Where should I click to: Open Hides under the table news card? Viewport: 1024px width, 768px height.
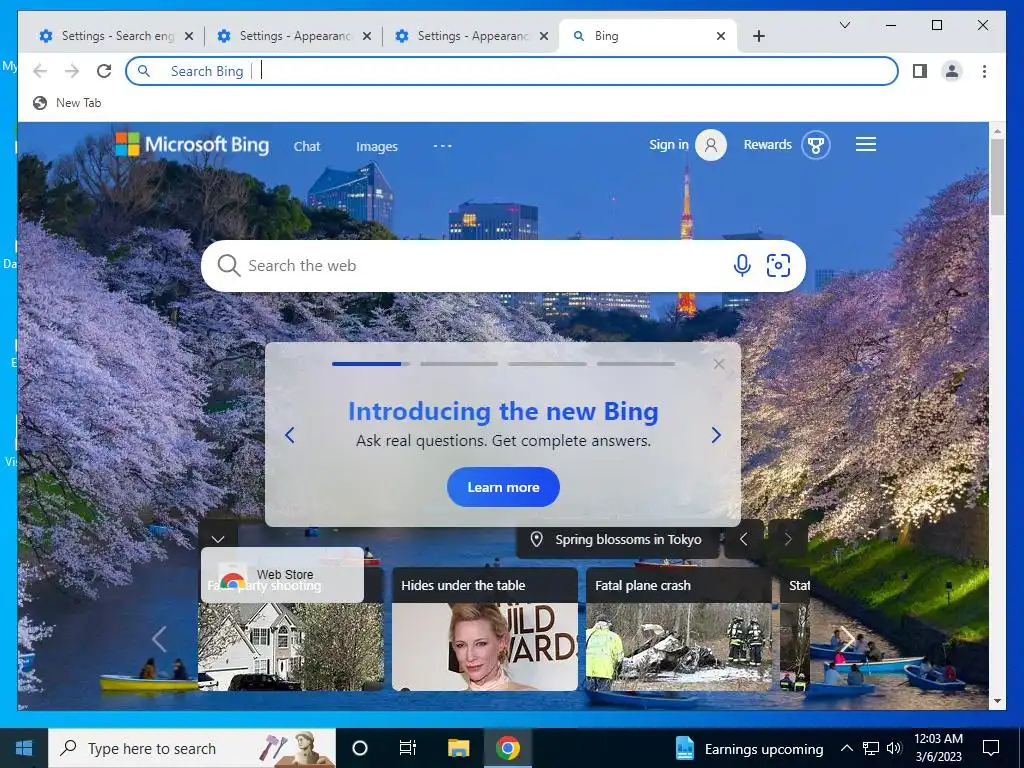[x=485, y=628]
